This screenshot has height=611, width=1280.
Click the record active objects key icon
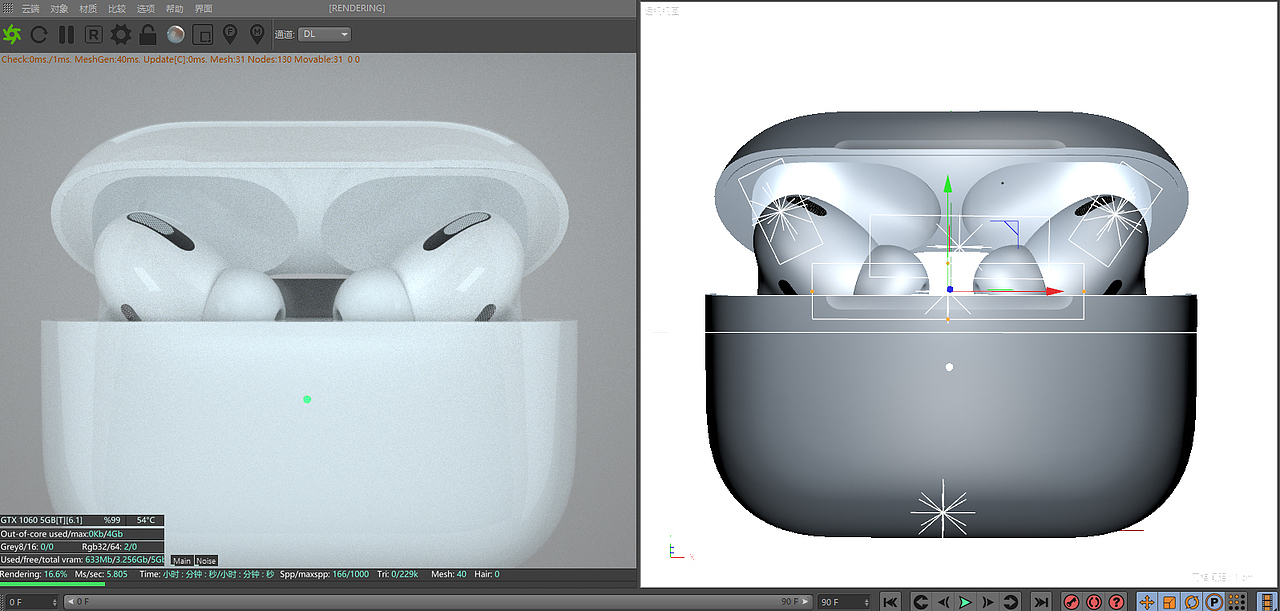click(x=1072, y=602)
